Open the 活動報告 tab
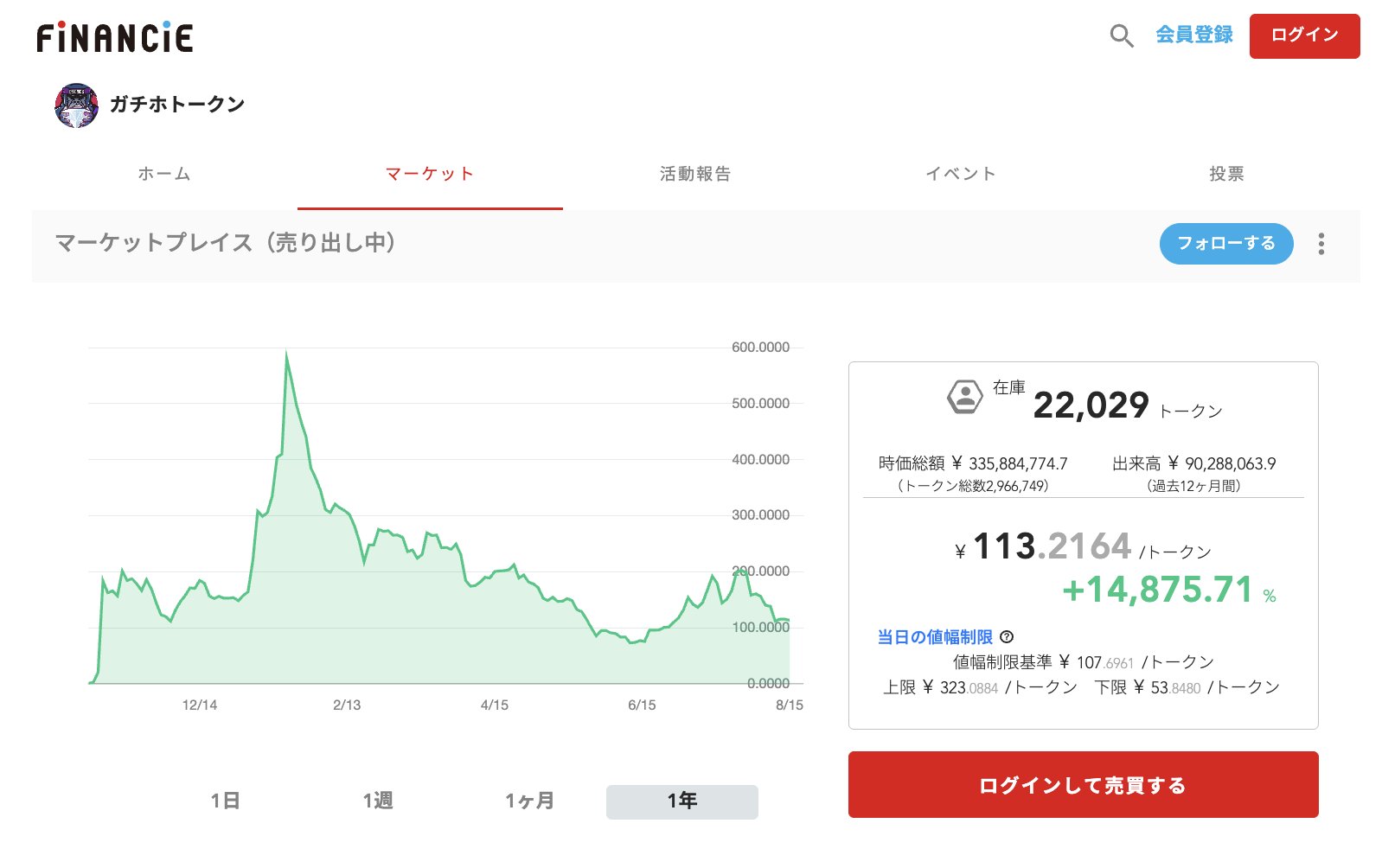This screenshot has height=868, width=1382. pos(695,174)
